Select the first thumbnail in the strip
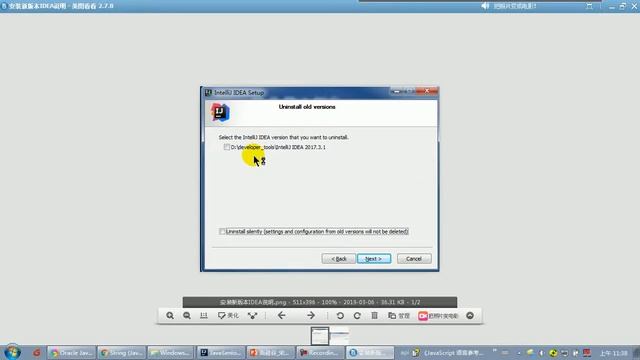This screenshot has width=640, height=360. [320, 336]
